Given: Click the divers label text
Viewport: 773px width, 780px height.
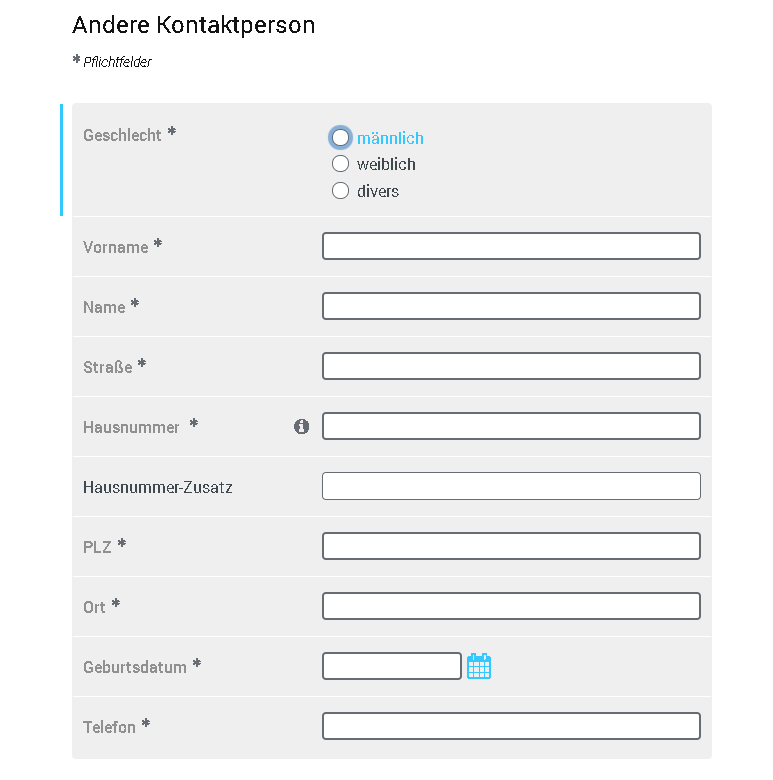Looking at the screenshot, I should tap(378, 191).
